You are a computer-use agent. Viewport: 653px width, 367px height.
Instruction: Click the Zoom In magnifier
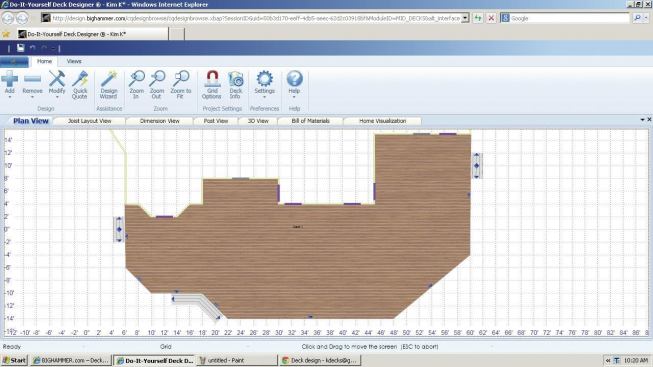point(136,85)
